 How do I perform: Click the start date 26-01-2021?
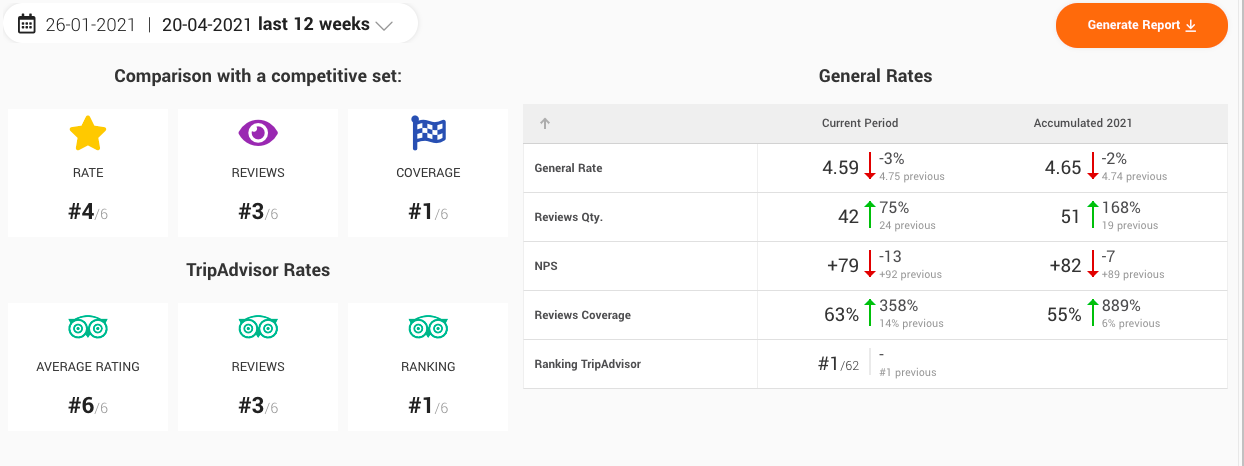91,25
